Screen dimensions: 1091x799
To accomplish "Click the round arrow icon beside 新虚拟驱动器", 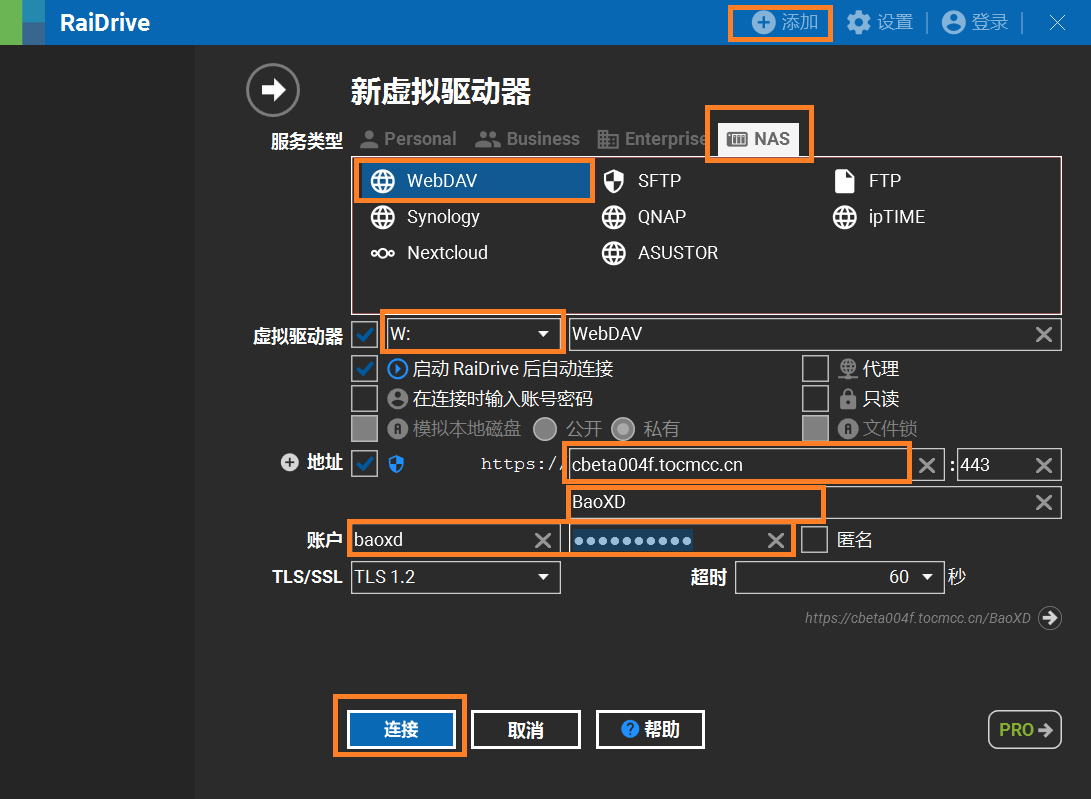I will tap(273, 90).
